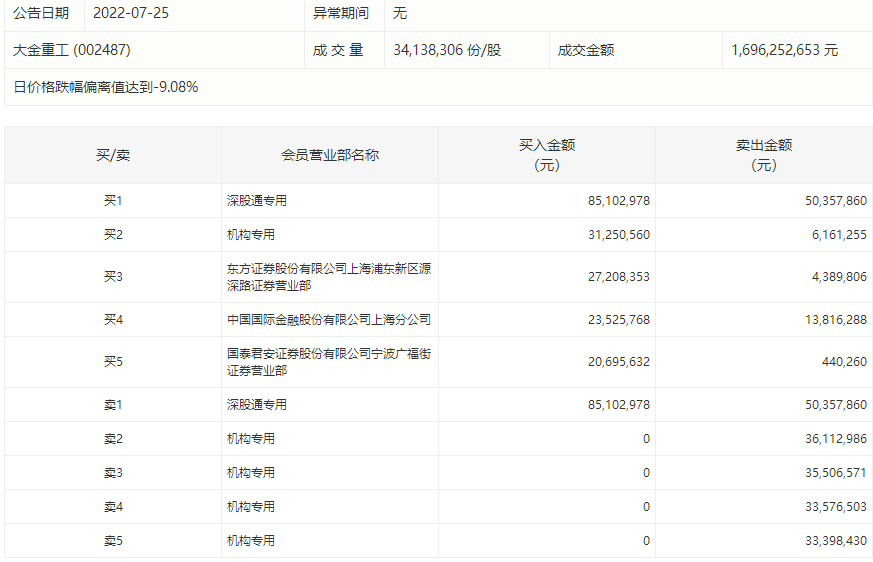Open 国泰君安证券宁波广福街证券营业部 entry

[x=328, y=362]
